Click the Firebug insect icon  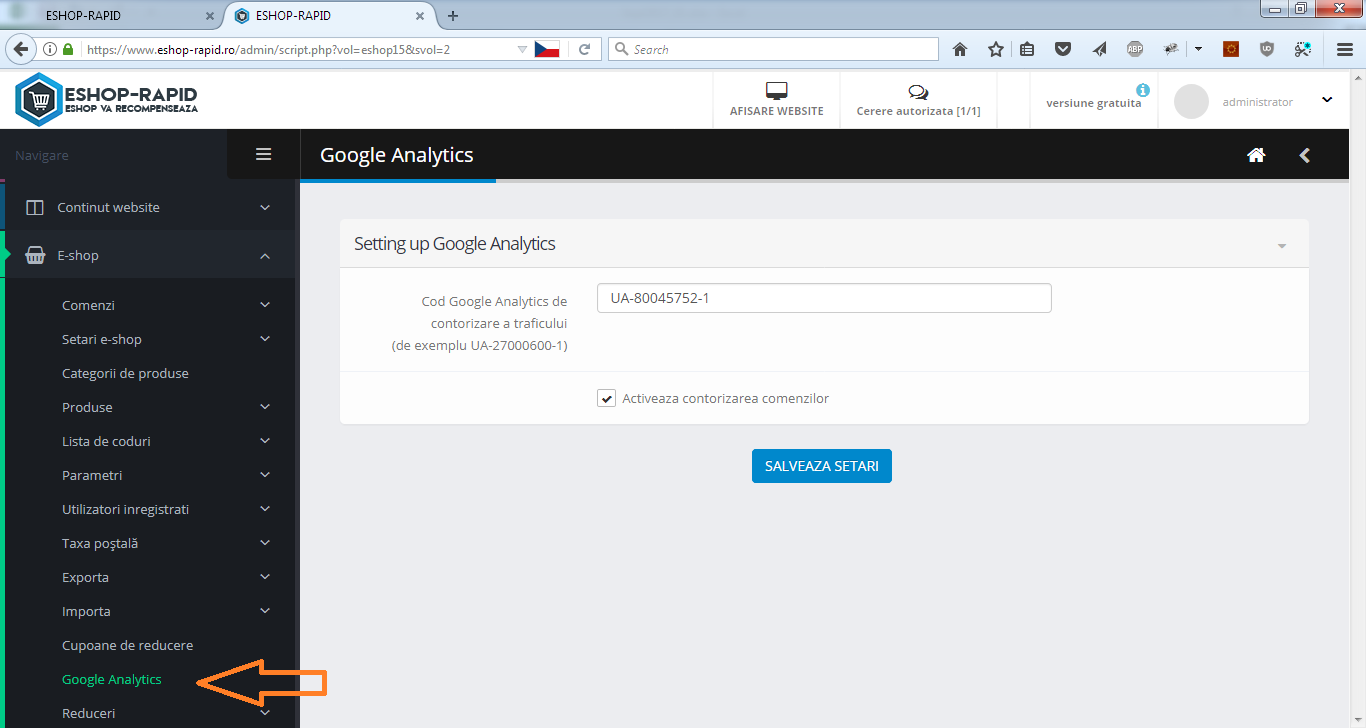pos(1171,49)
